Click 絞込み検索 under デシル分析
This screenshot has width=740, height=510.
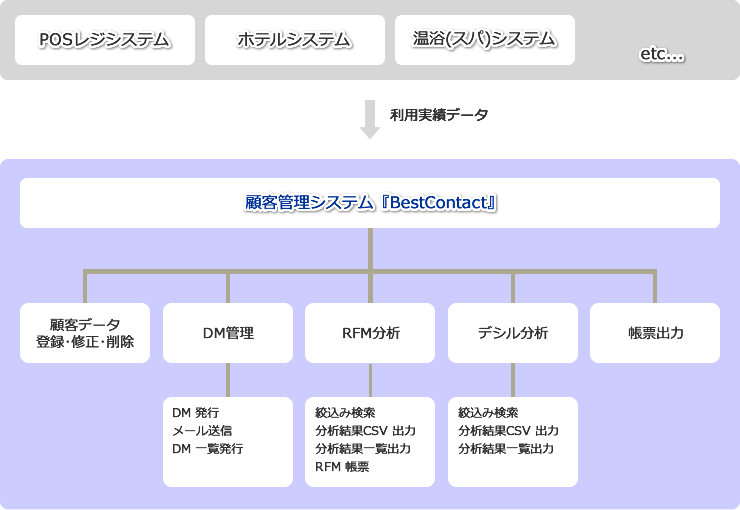click(x=488, y=413)
